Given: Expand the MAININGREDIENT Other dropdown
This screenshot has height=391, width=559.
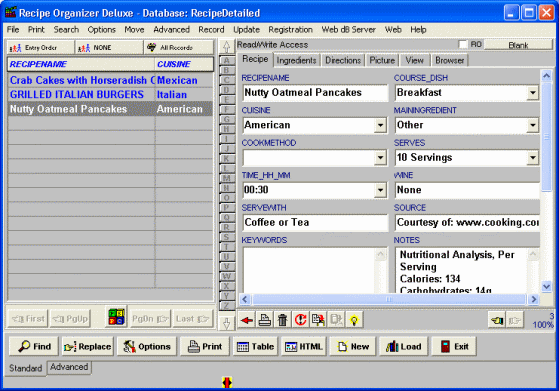Looking at the screenshot, I should click(x=533, y=125).
